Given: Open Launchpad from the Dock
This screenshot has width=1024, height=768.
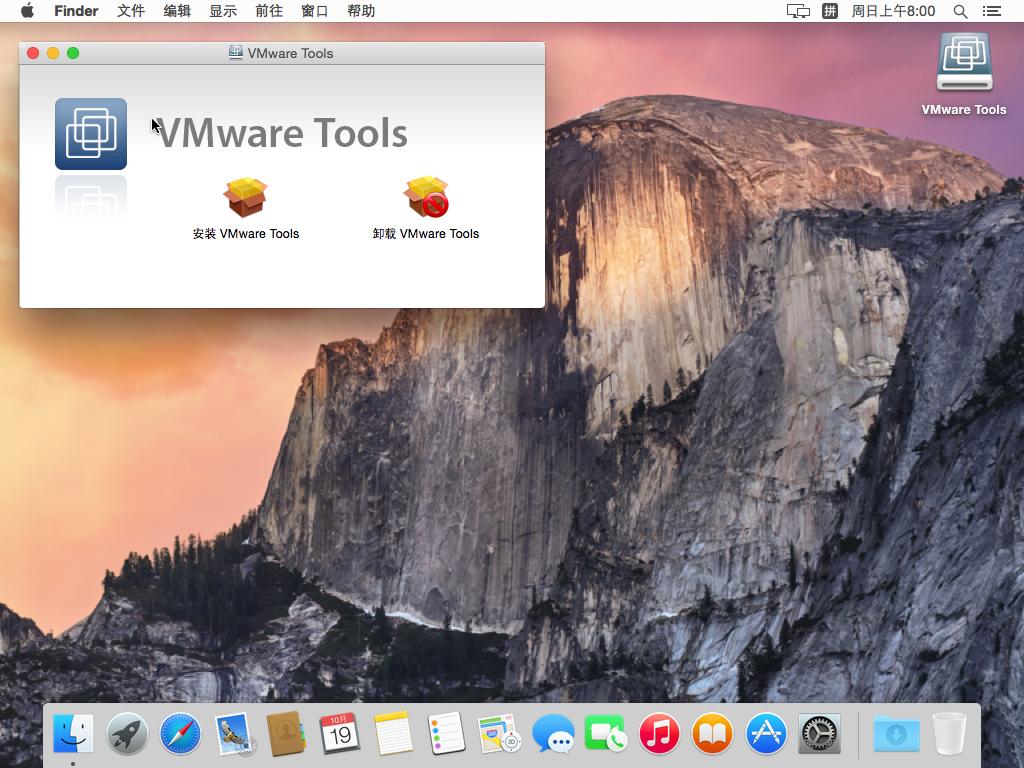Looking at the screenshot, I should point(127,735).
